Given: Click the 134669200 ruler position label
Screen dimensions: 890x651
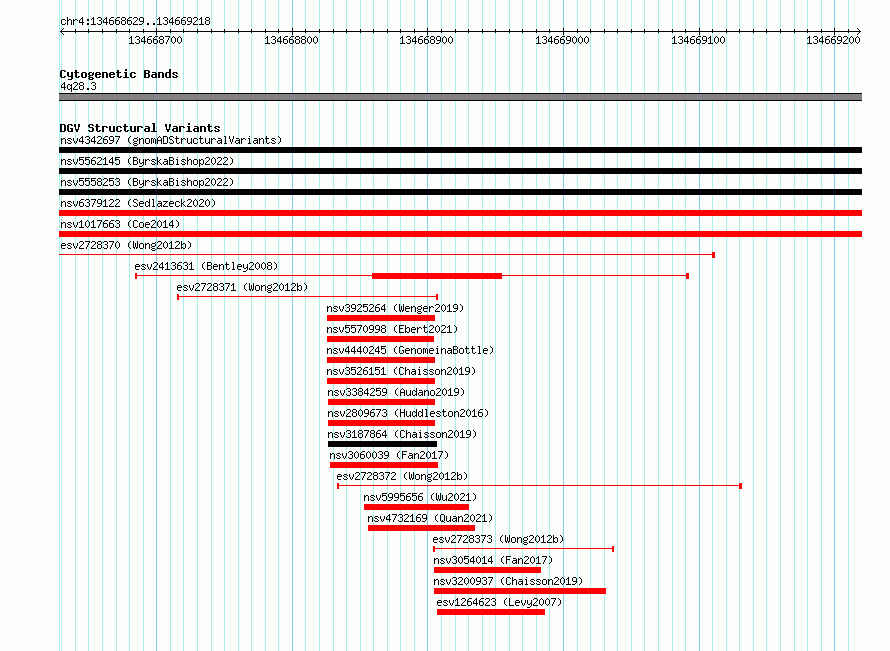Looking at the screenshot, I should [x=833, y=40].
